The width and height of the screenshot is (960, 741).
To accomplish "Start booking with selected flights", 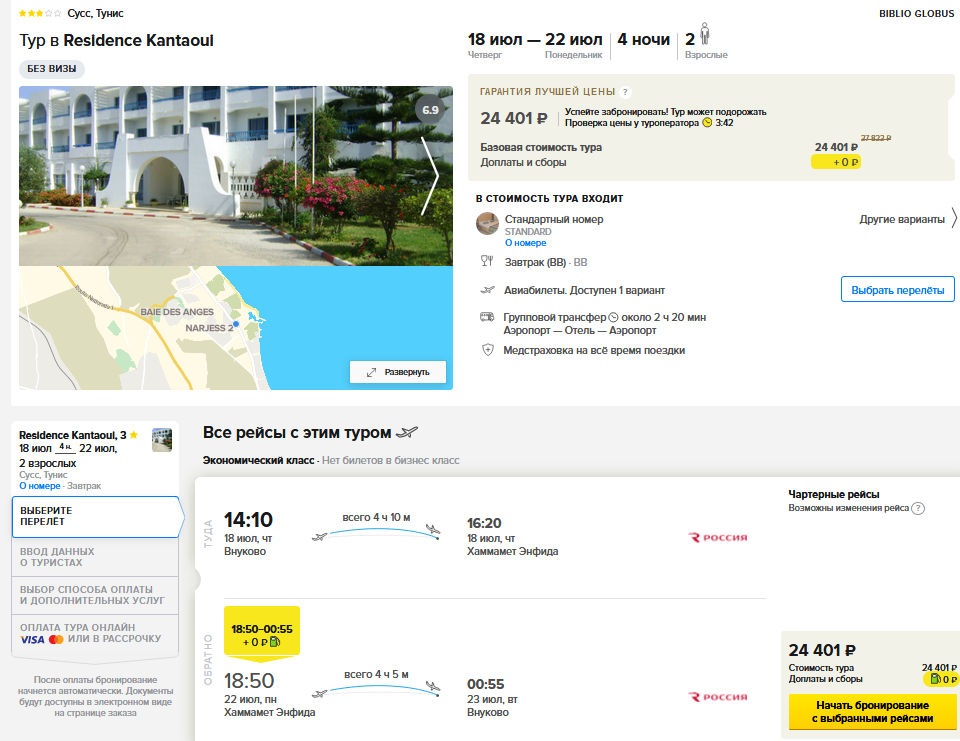I will click(872, 712).
